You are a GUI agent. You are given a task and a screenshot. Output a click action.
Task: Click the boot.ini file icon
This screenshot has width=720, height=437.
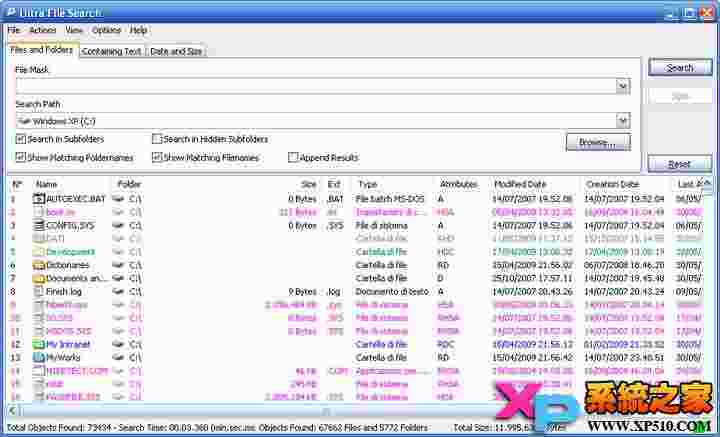point(39,212)
